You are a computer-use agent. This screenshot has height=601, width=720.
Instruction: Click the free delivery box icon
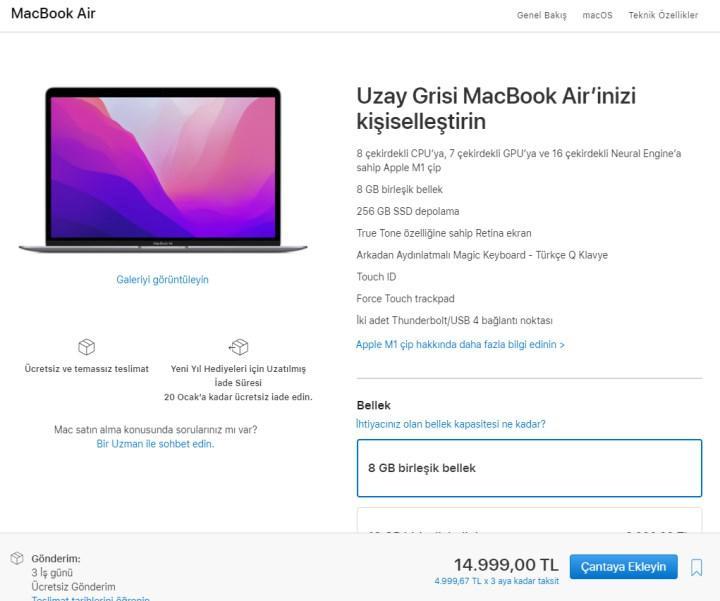(86, 347)
